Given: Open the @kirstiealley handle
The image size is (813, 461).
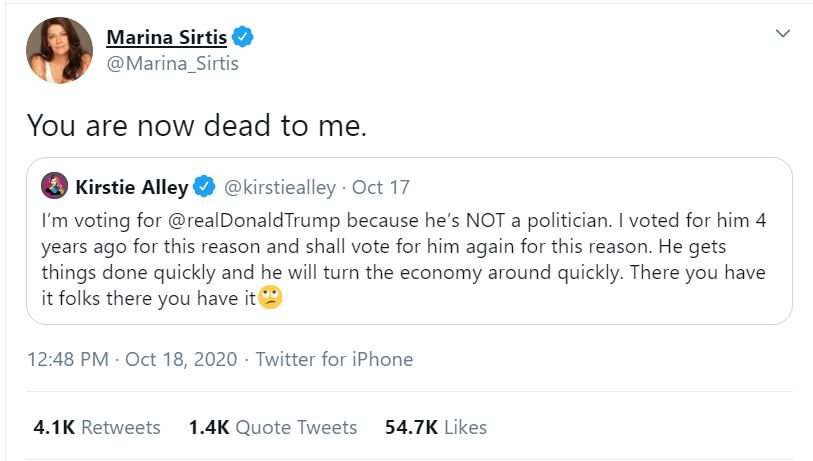Looking at the screenshot, I should click(x=279, y=187).
